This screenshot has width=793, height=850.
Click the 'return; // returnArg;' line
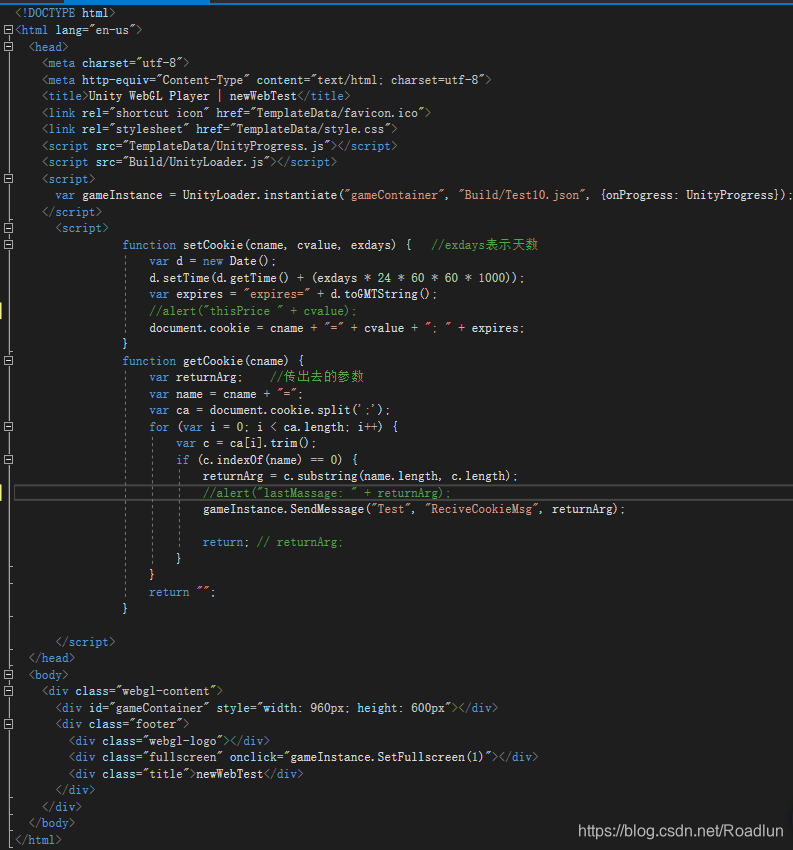point(273,543)
